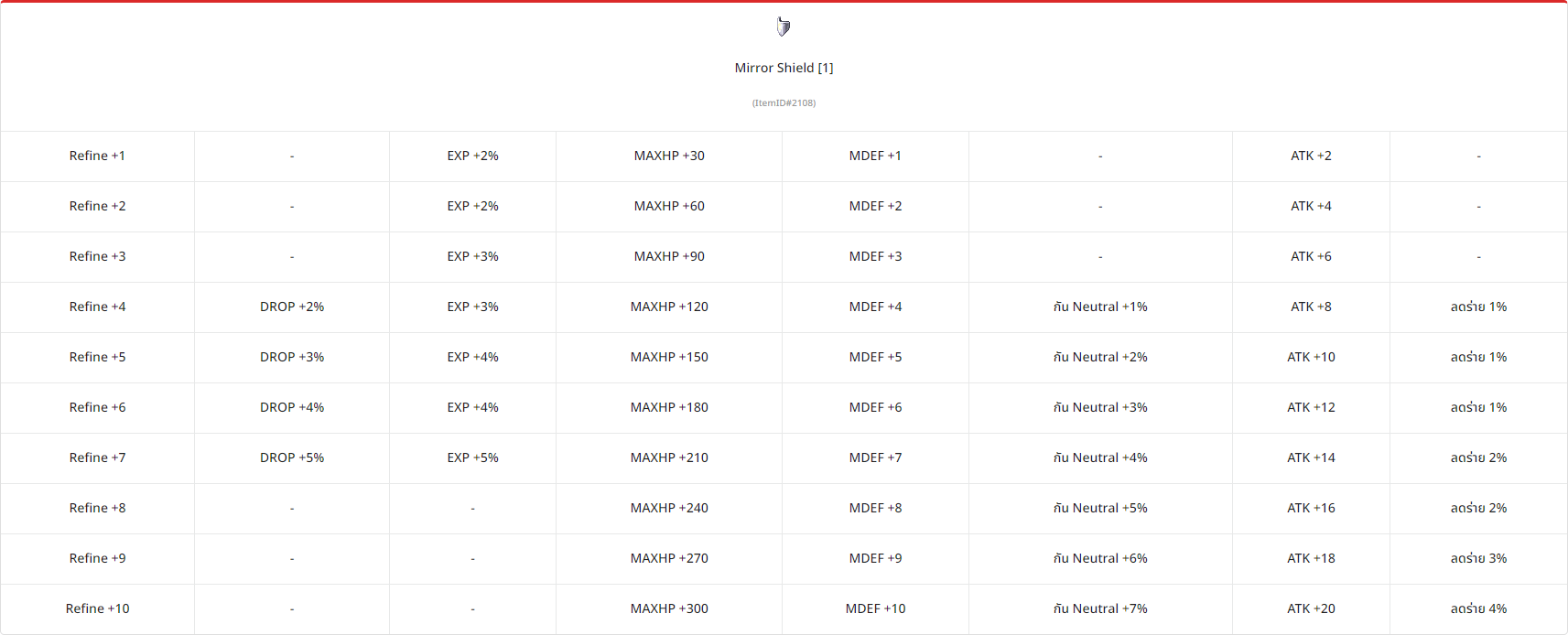This screenshot has height=635, width=1568.
Task: Select the Refine +1 row label
Action: coord(97,156)
